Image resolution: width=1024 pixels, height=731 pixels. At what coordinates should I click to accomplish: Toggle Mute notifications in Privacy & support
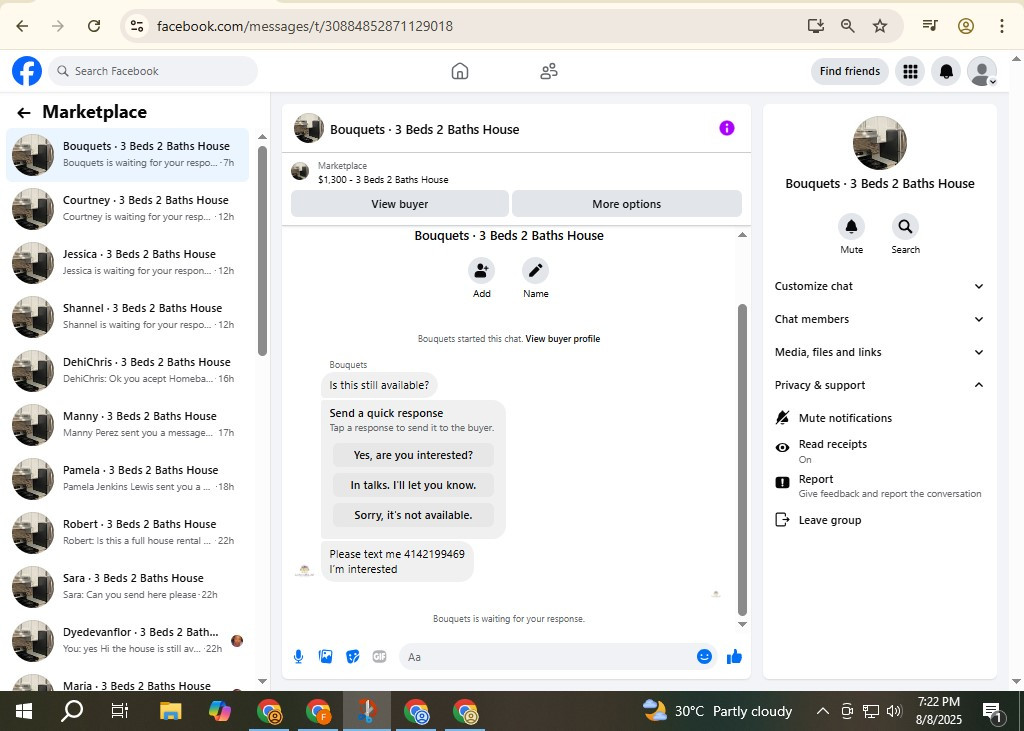point(878,418)
